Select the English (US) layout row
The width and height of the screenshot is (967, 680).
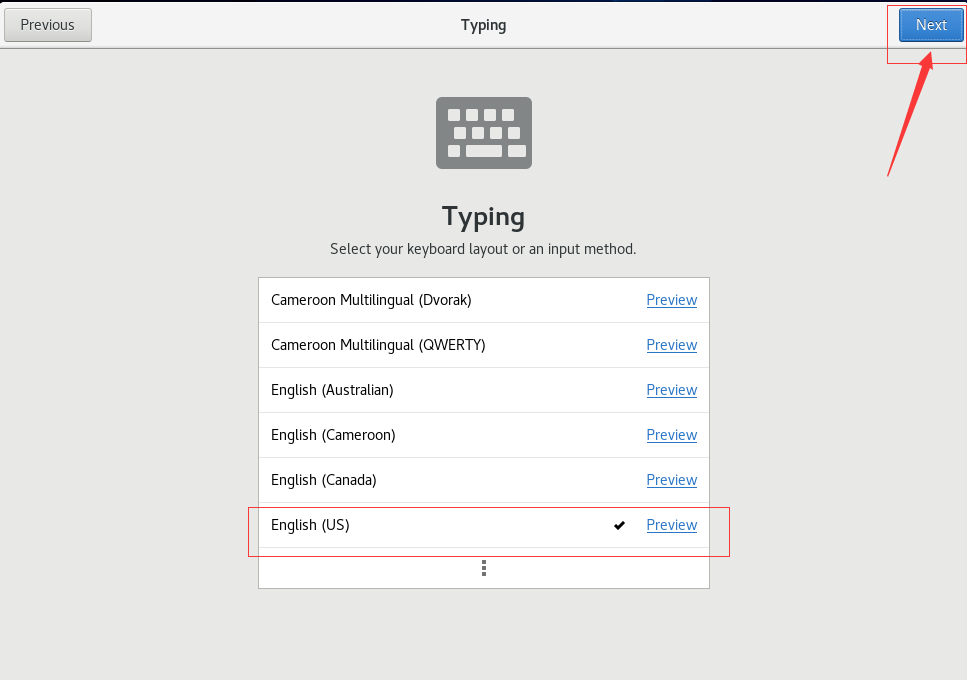point(484,525)
